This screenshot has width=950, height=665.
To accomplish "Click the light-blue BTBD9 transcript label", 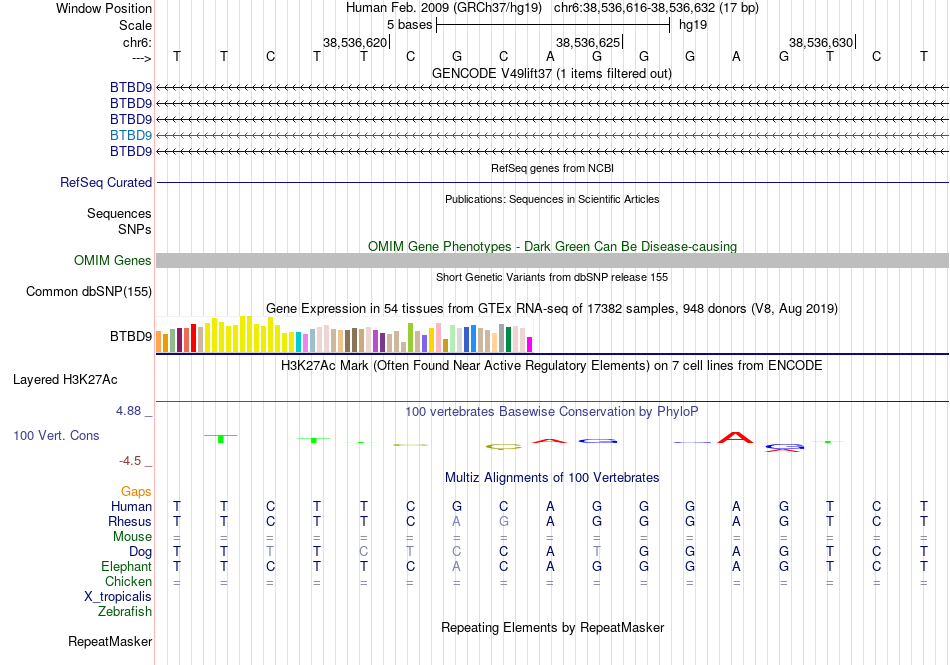I will tap(131, 135).
